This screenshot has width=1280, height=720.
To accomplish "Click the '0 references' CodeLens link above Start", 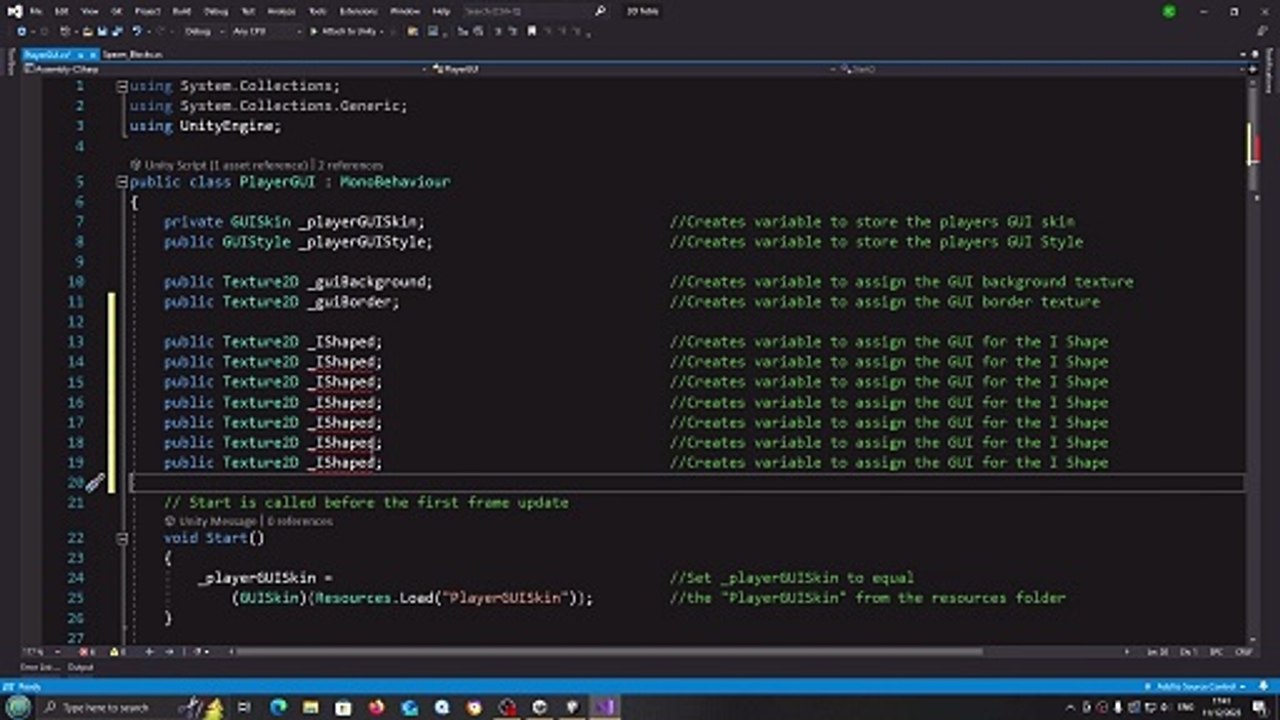I will (300, 521).
